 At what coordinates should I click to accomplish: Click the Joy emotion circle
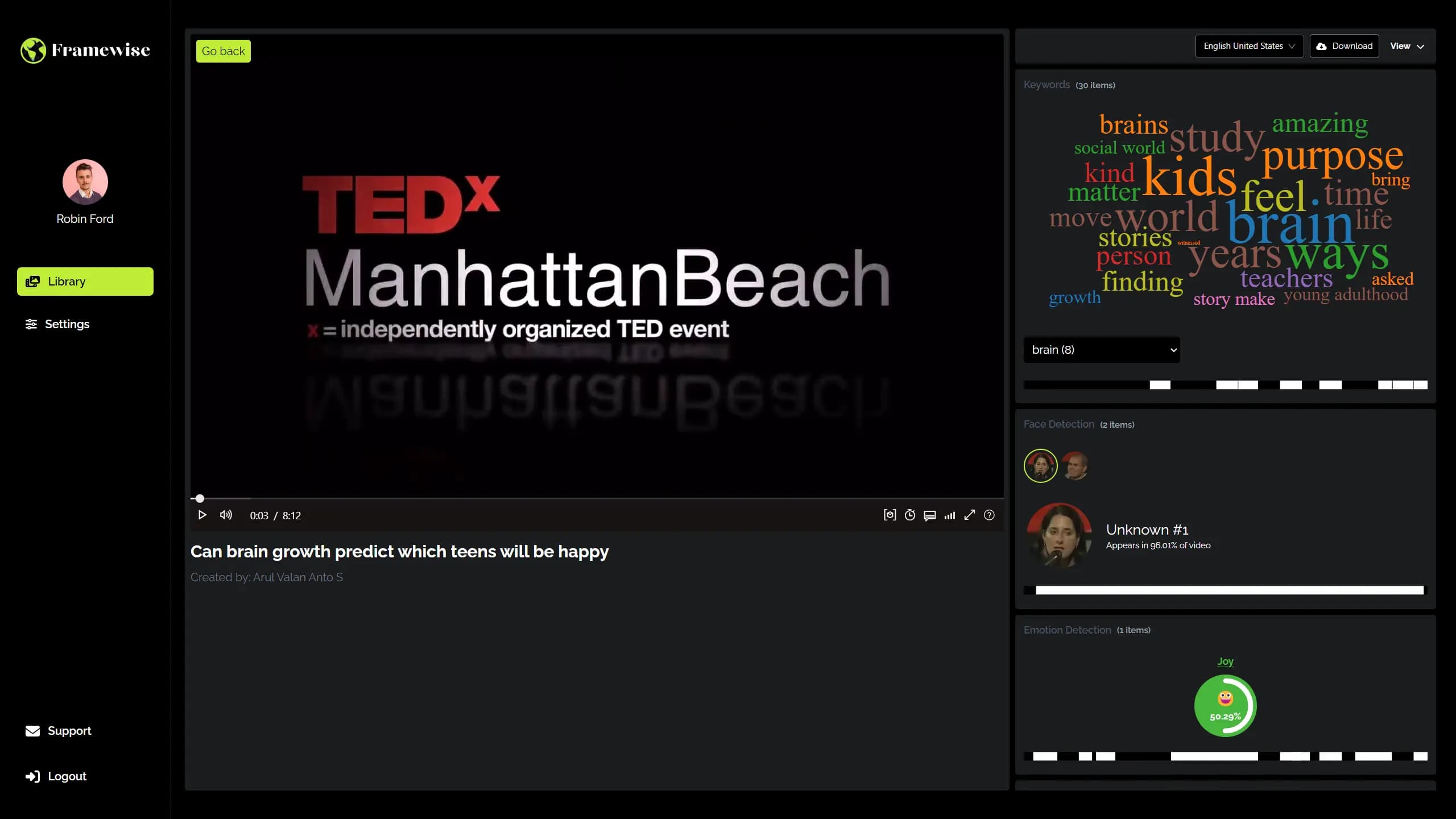1225,706
